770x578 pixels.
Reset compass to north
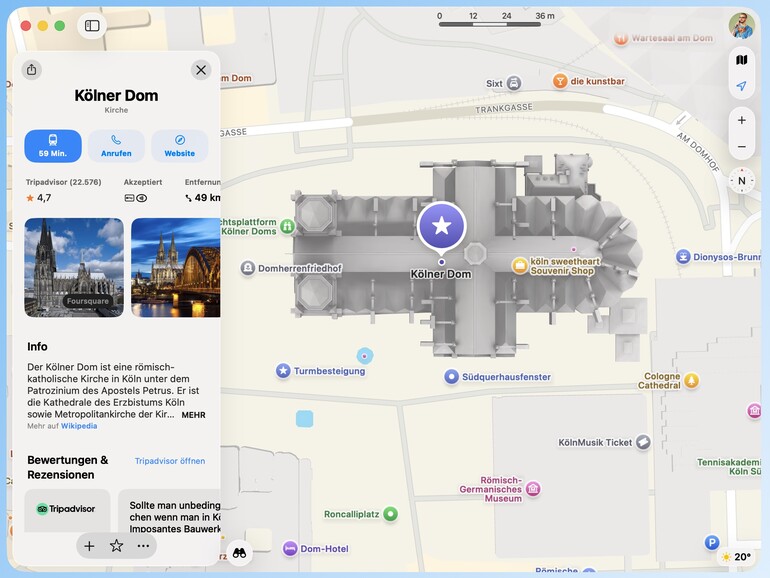coord(742,181)
